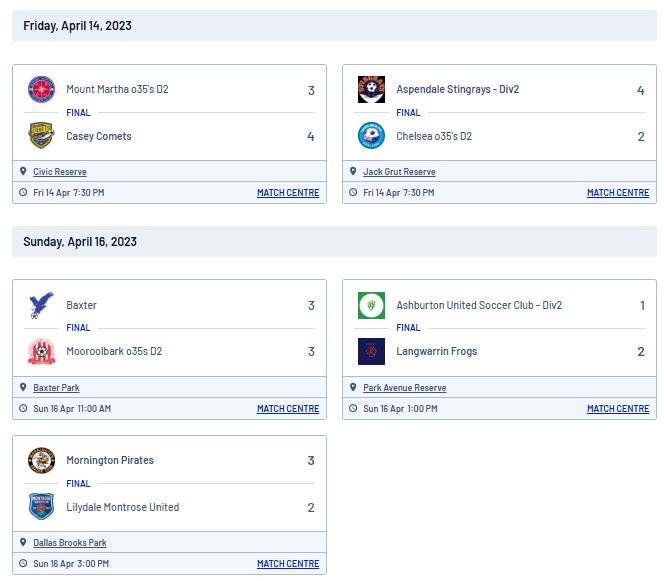Open Match Centre for Mount Martha vs Casey Comets
This screenshot has width=664, height=581.
pyautogui.click(x=288, y=193)
